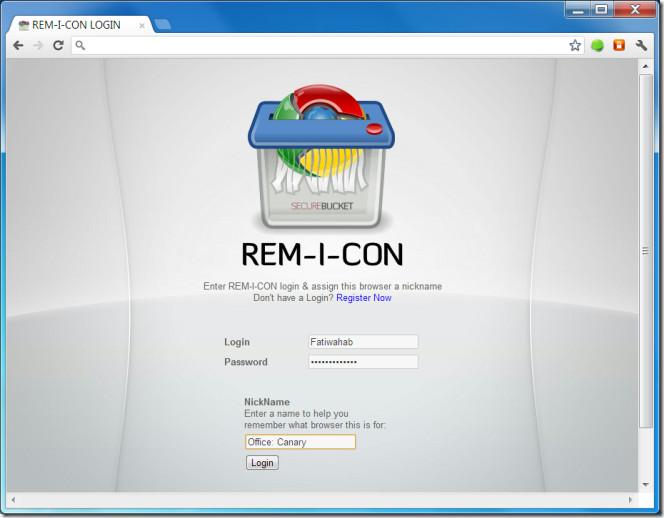
Task: Click the vertical scrollbar down arrow
Action: (645, 484)
